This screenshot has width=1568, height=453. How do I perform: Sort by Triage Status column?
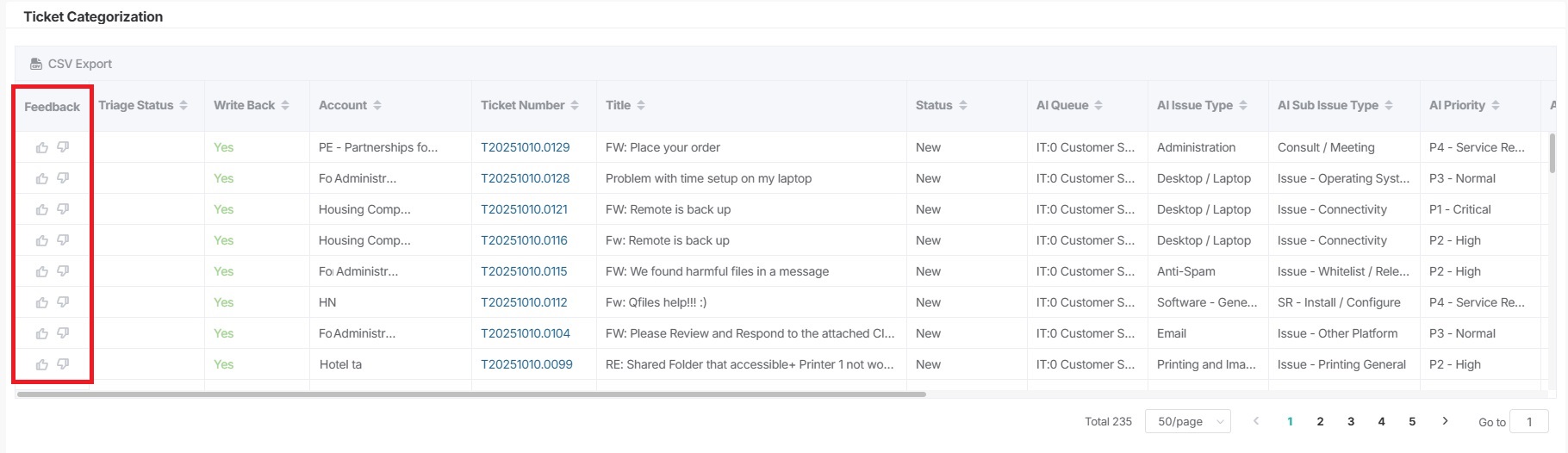184,105
